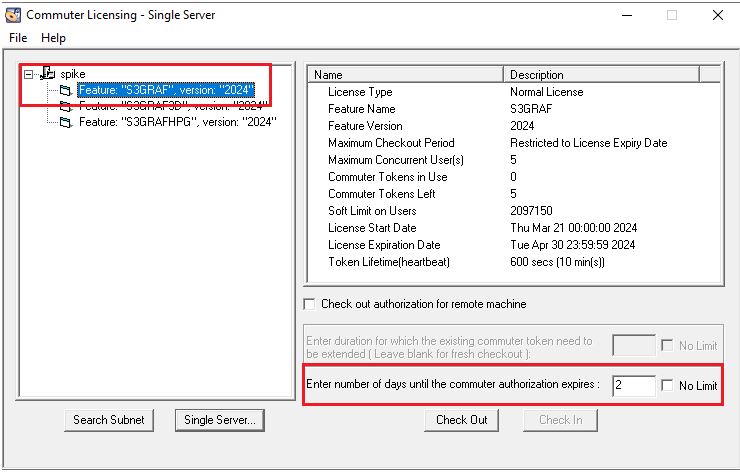Click the Check Out button
This screenshot has width=740, height=472.
coord(462,420)
